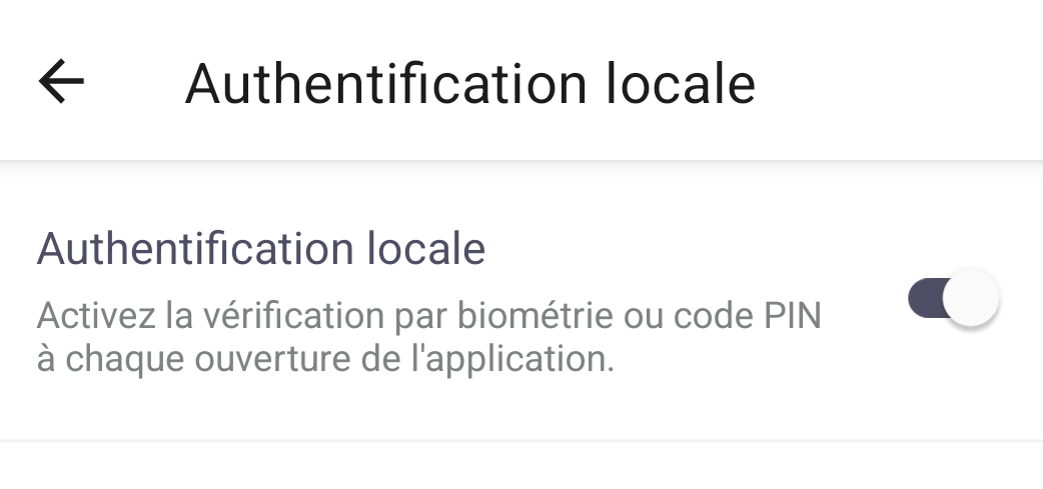Disable local authentication switch
The width and height of the screenshot is (1043, 489).
[x=953, y=298]
